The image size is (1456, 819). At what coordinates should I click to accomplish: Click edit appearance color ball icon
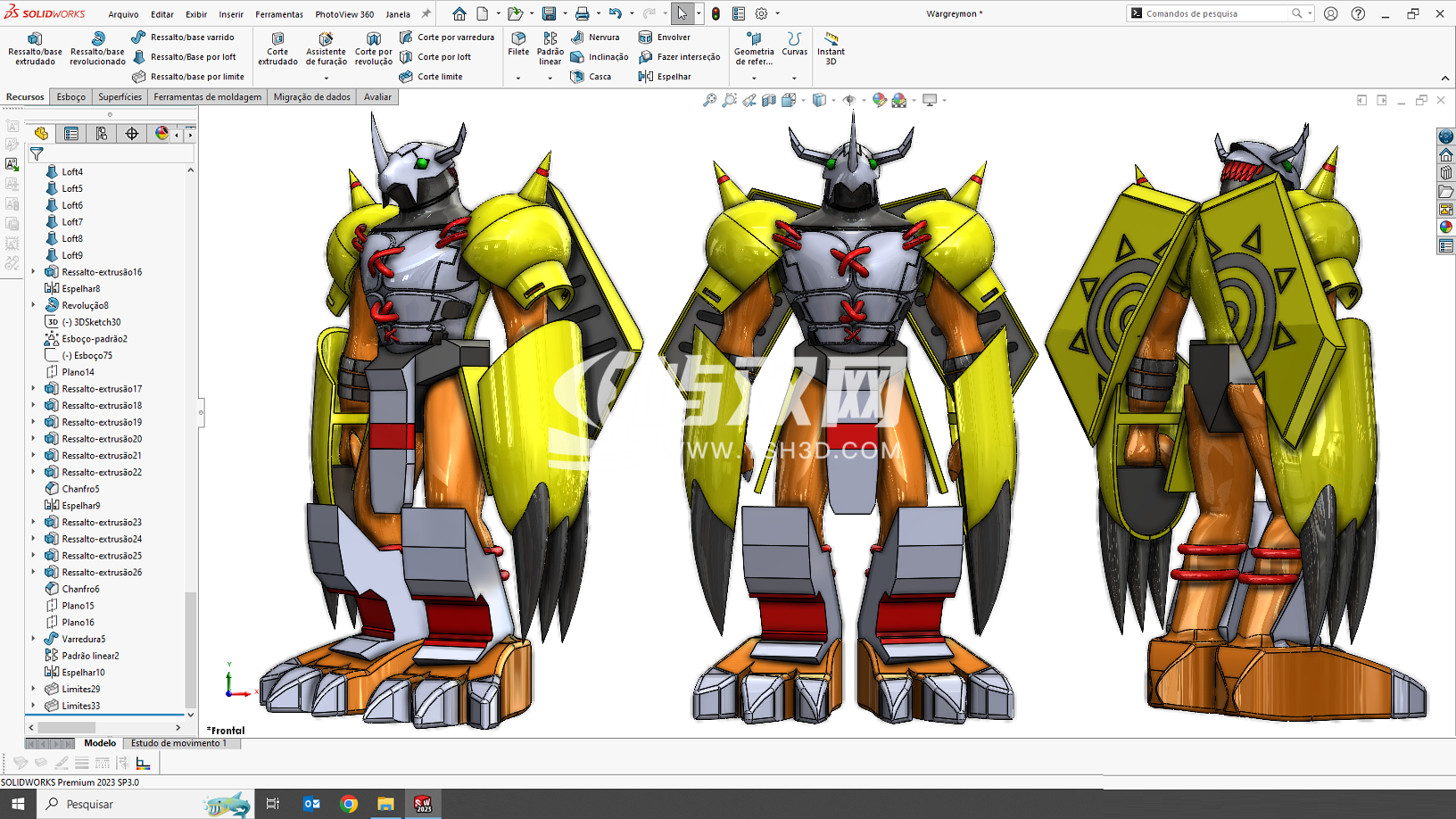click(x=879, y=101)
